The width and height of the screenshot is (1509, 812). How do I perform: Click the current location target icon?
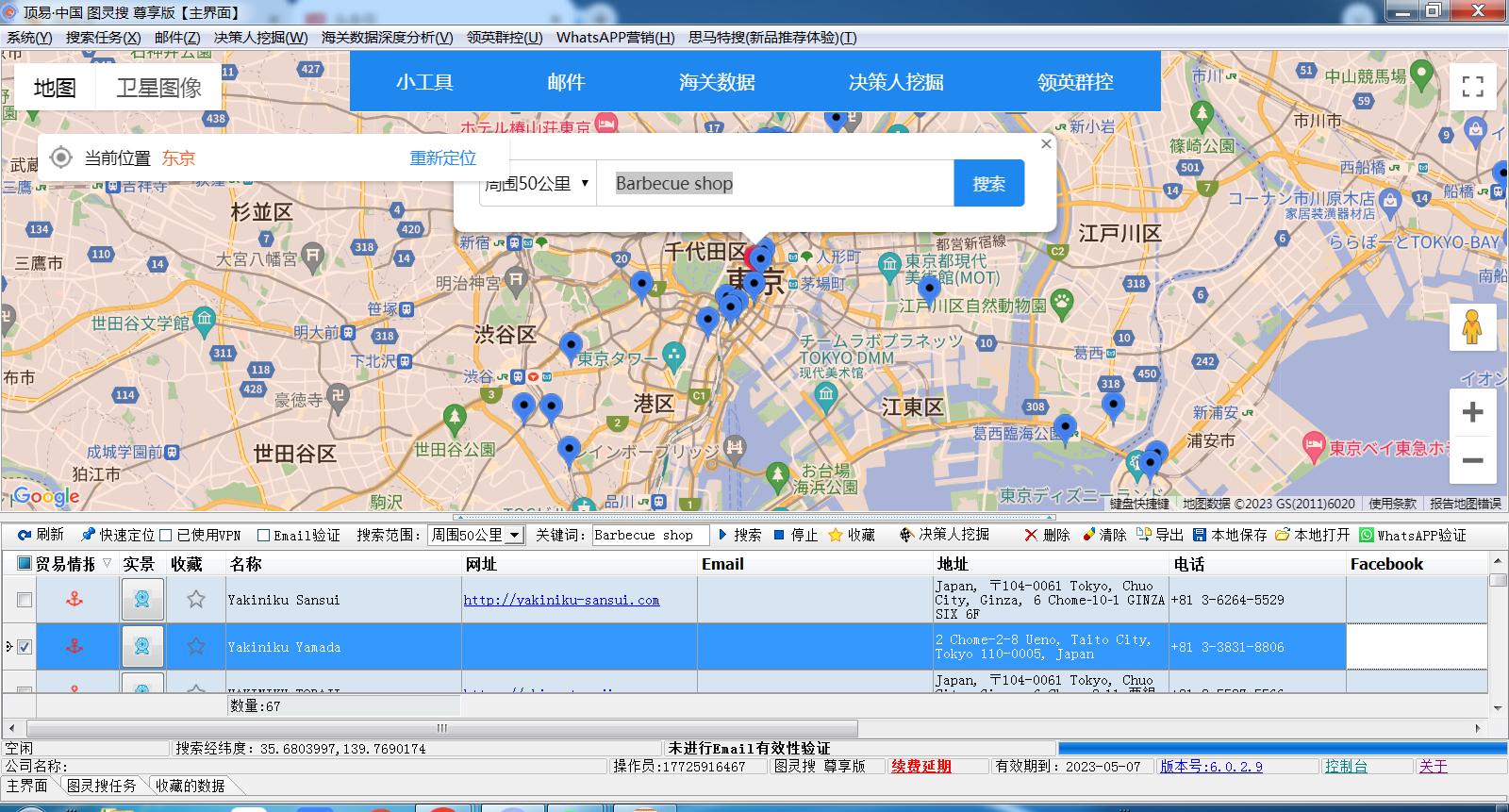point(60,157)
